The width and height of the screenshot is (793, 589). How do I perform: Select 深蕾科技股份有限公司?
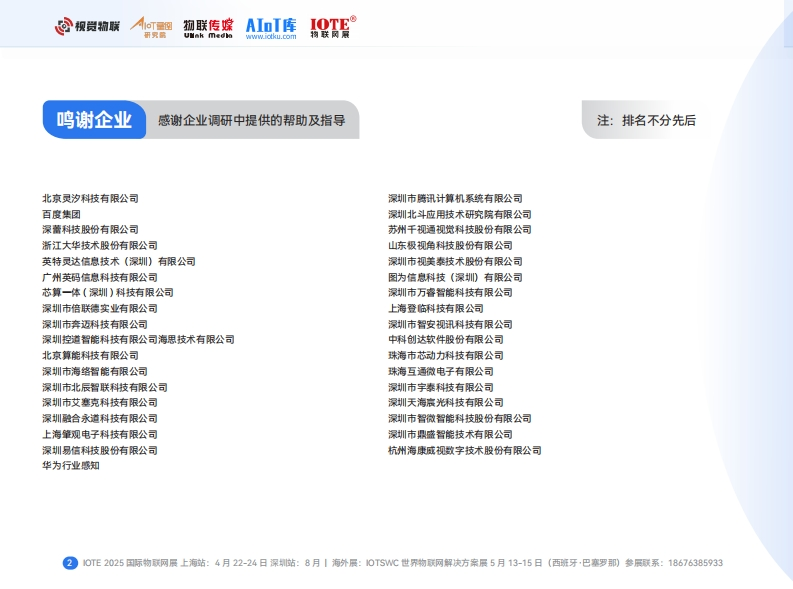(90, 230)
